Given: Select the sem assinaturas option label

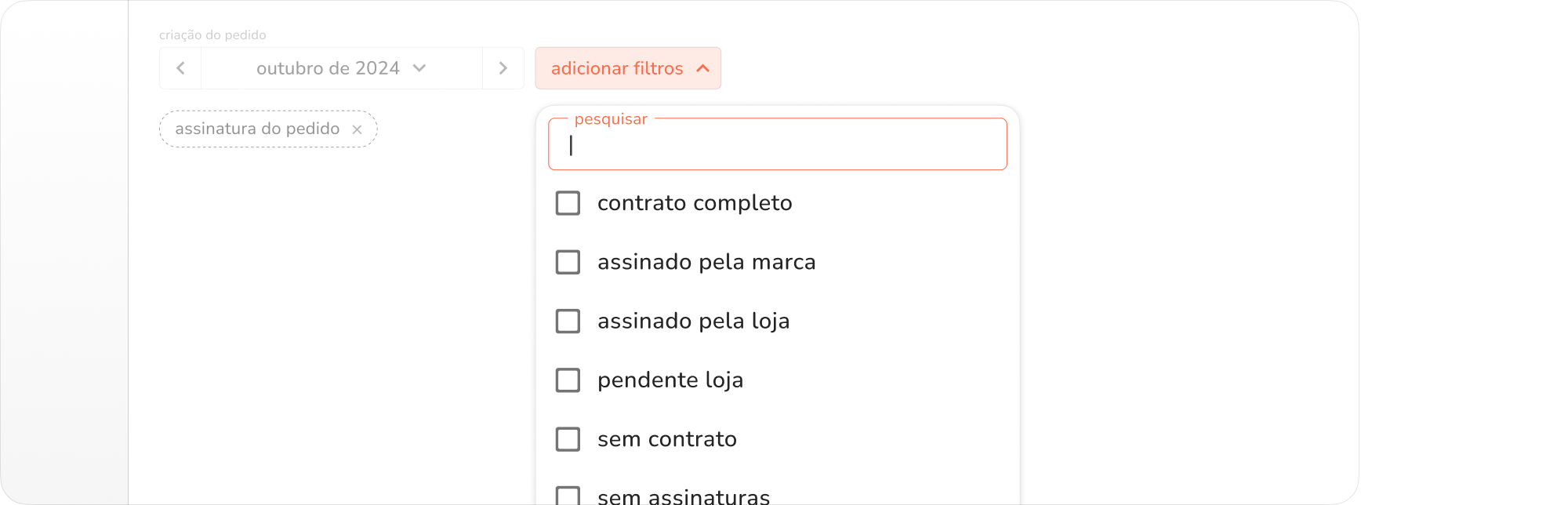Looking at the screenshot, I should tap(684, 496).
